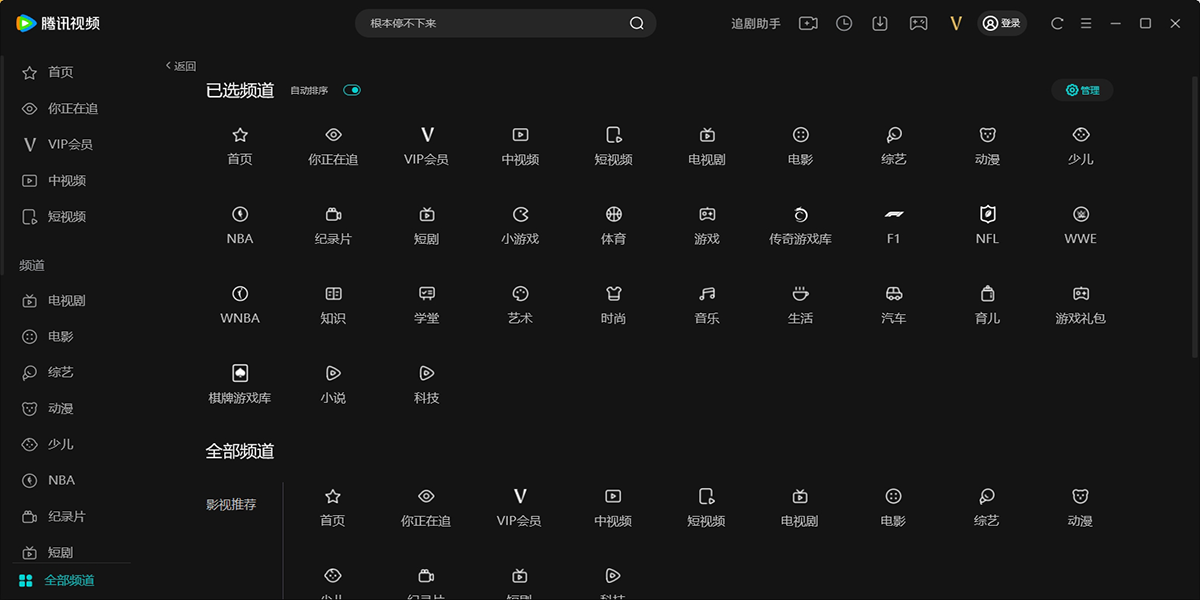Screen dimensions: 1200x600
Task: Click the game center controller icon
Action: (918, 23)
